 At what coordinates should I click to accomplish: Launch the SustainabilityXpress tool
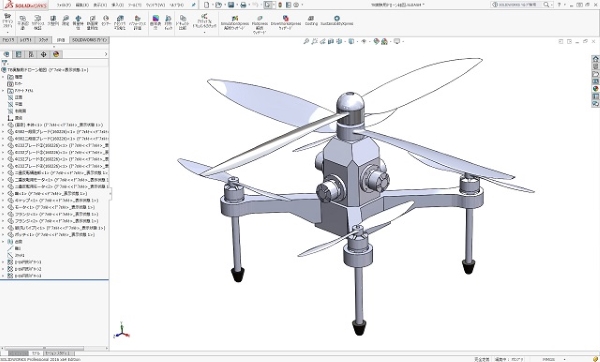point(337,20)
